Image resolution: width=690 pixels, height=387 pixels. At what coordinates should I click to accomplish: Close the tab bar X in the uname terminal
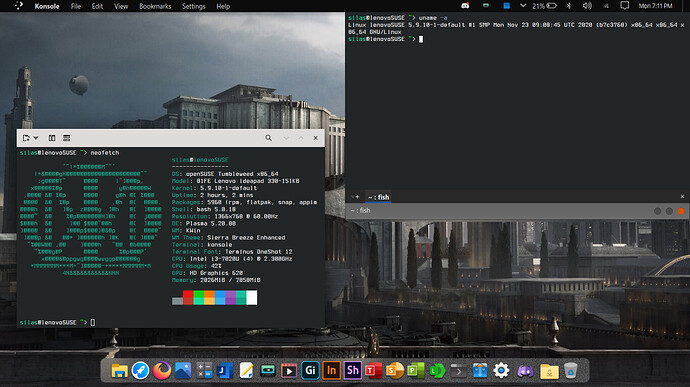coord(682,197)
